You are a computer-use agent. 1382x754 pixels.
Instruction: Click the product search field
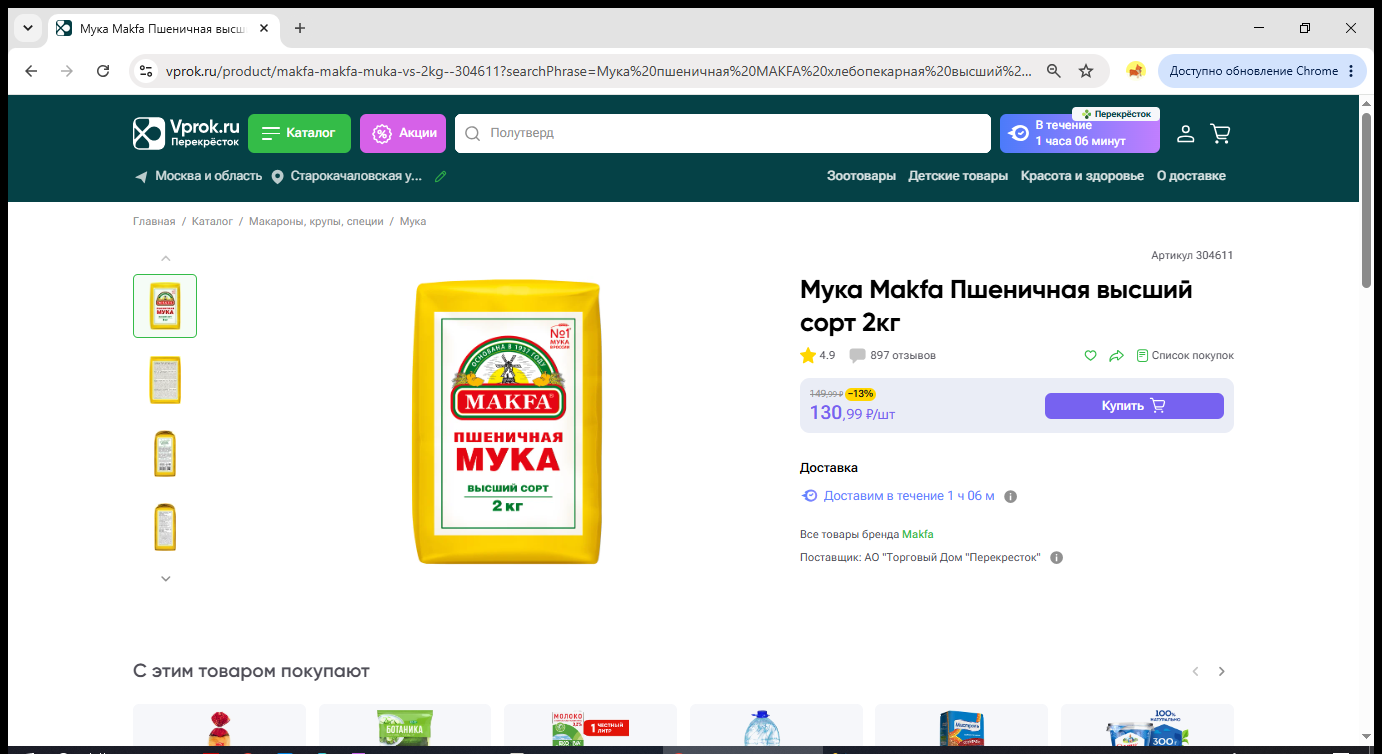722,133
